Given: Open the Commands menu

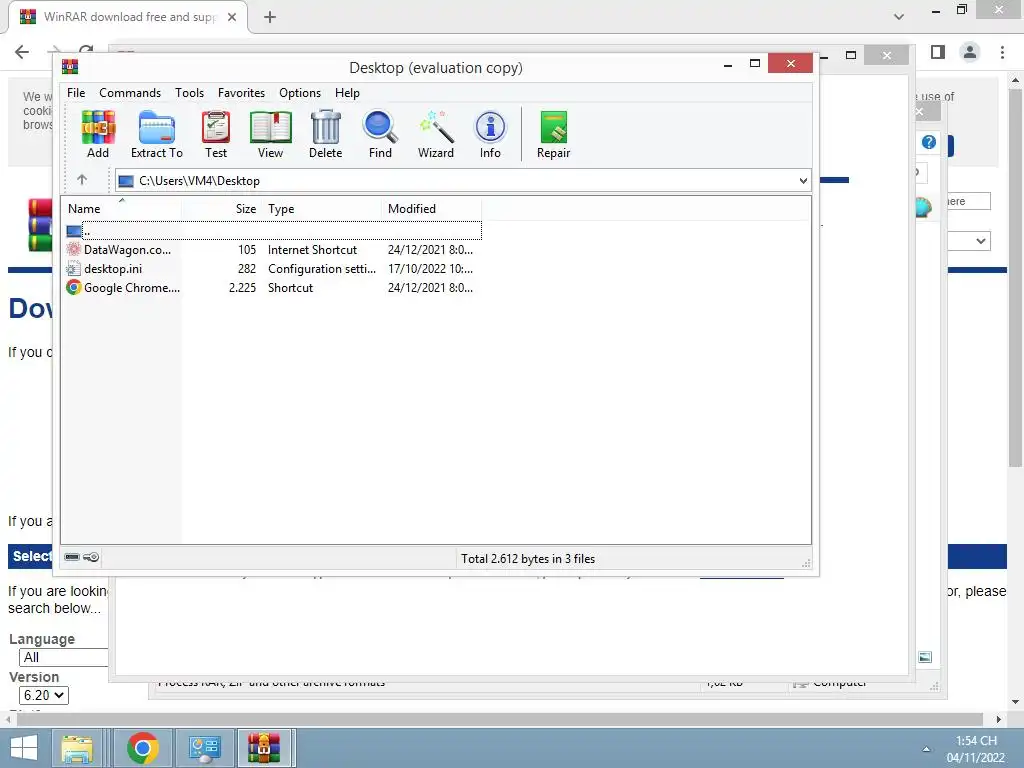Looking at the screenshot, I should point(130,93).
